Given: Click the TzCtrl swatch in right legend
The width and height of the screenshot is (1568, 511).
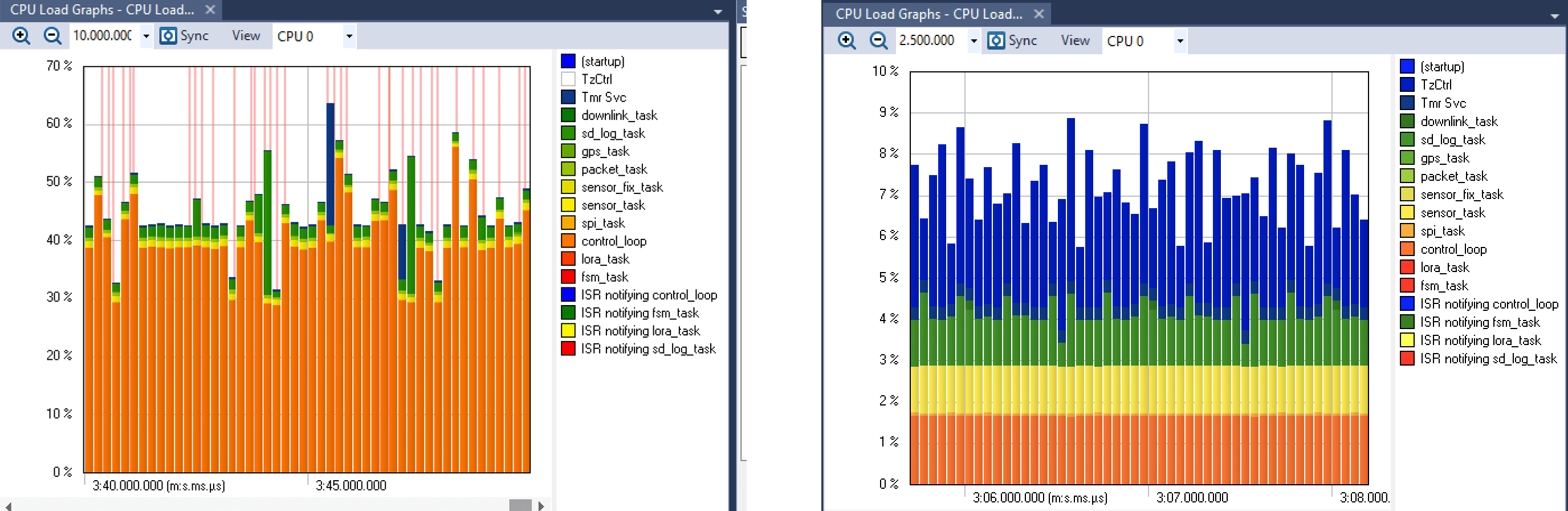Looking at the screenshot, I should point(1407,84).
